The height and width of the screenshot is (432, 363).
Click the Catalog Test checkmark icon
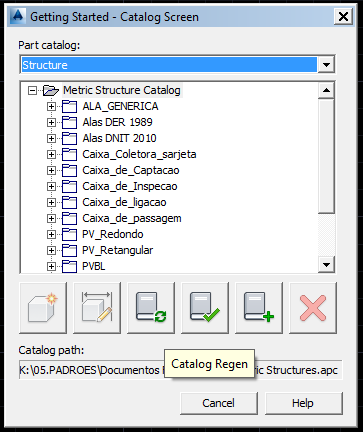[205, 308]
